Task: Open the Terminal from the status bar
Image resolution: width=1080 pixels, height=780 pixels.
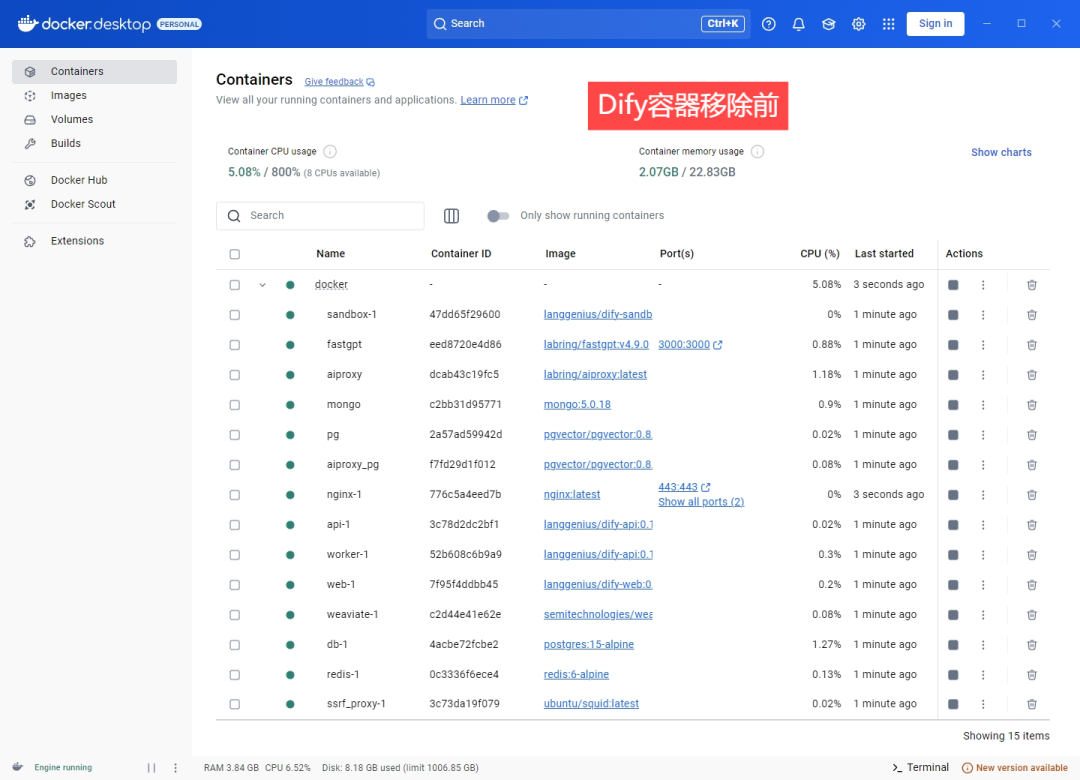Action: 919,767
